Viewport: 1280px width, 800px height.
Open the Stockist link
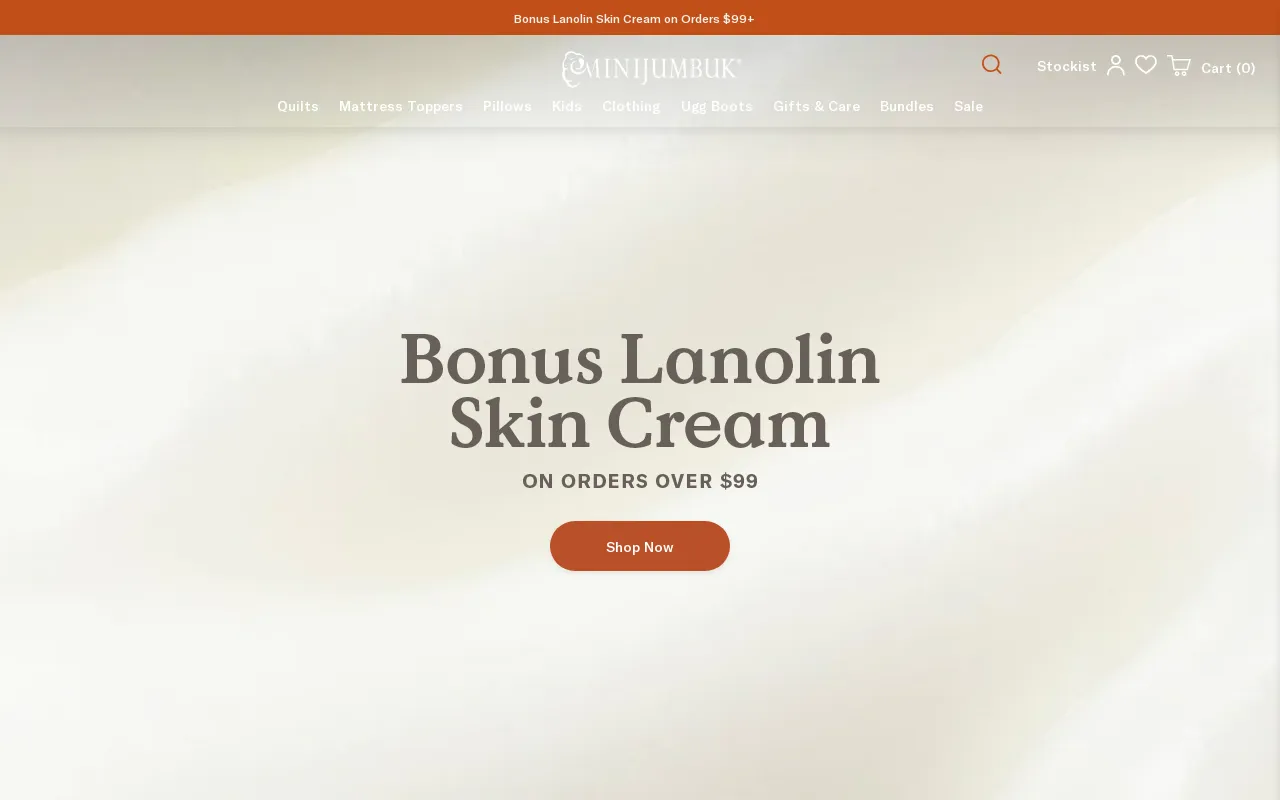[1067, 66]
